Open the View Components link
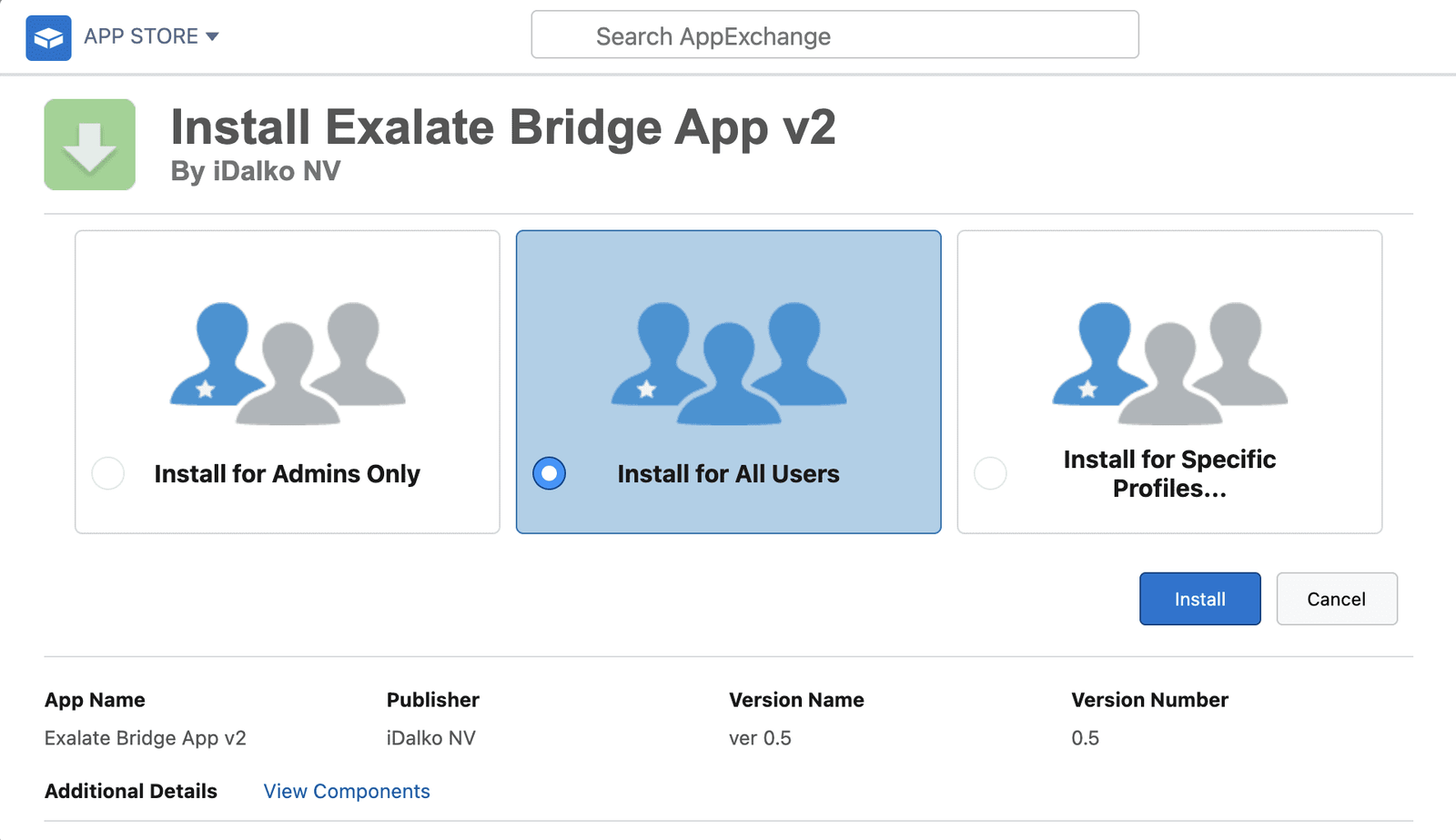 [x=346, y=791]
